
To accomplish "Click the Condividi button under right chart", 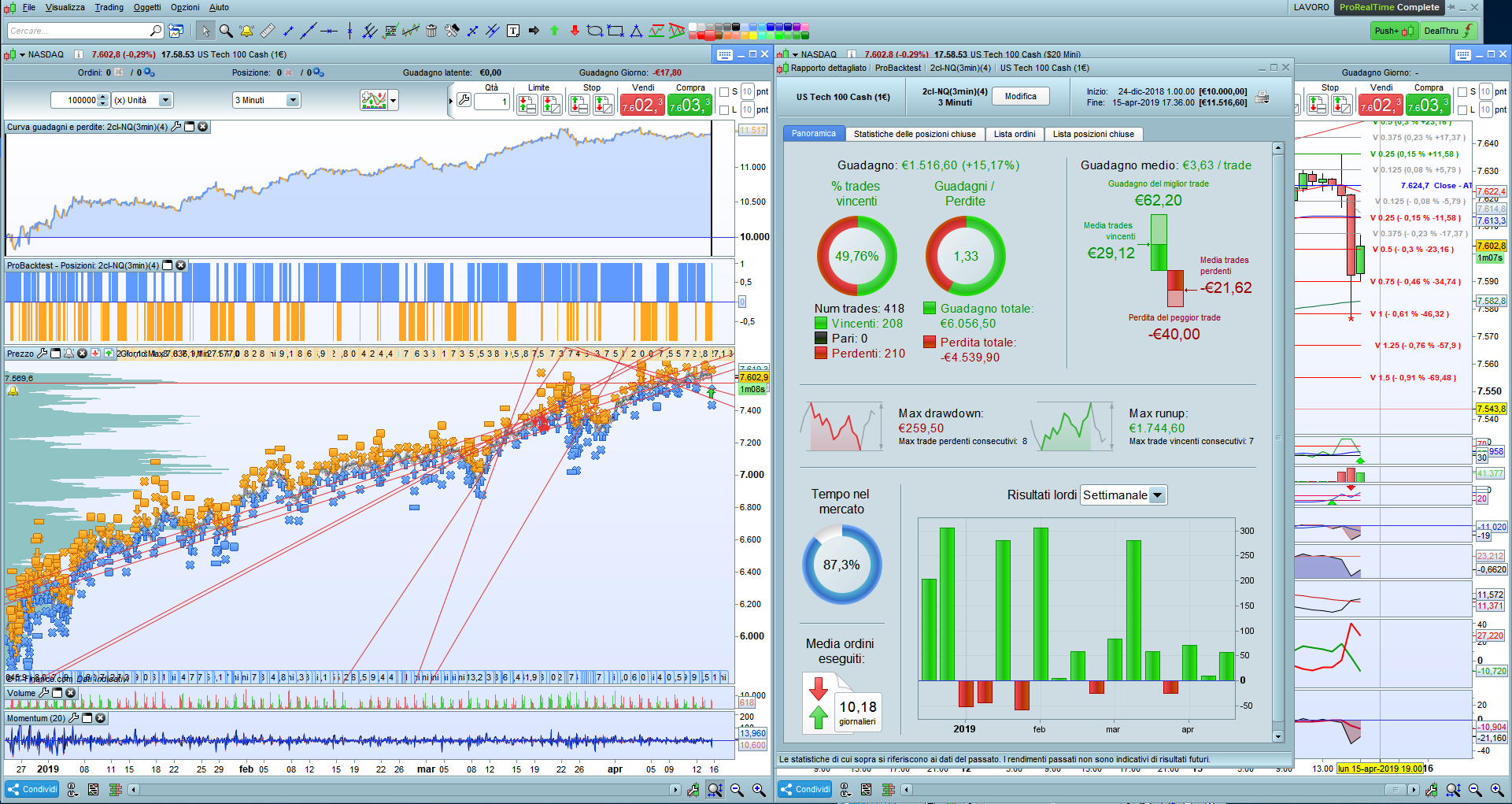I will click(x=805, y=789).
